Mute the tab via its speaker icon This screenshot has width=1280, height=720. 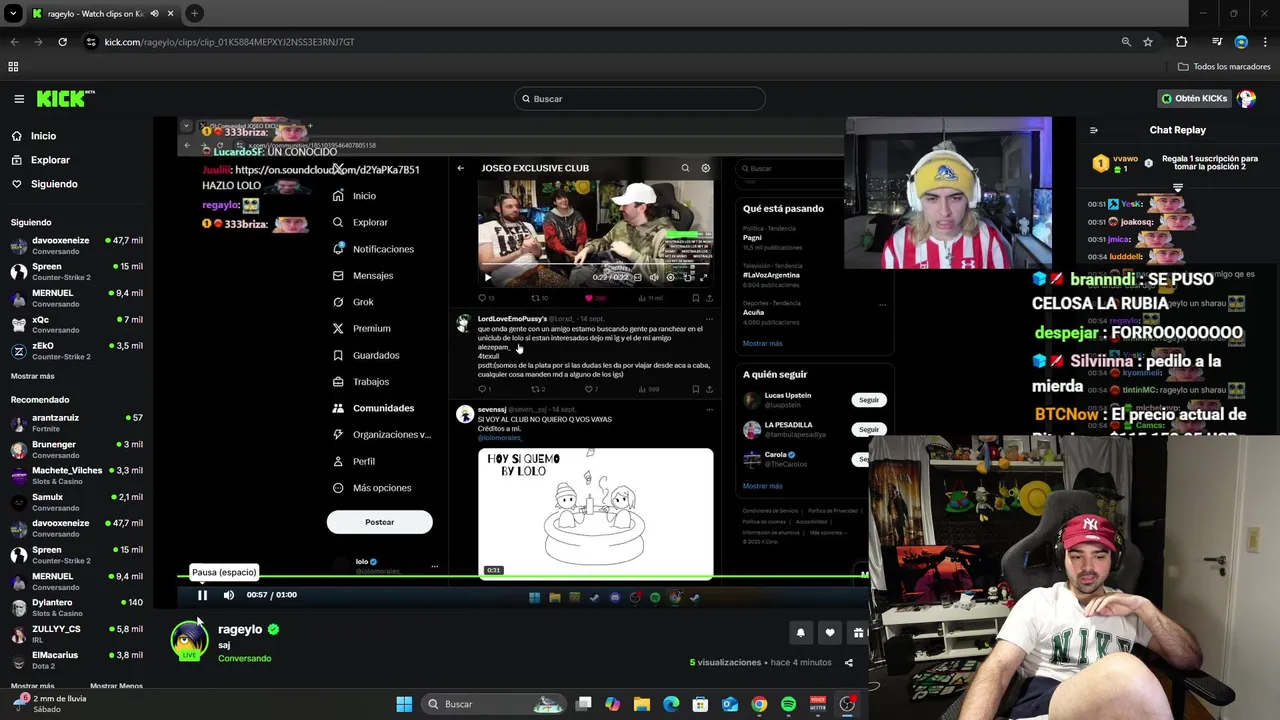tap(154, 13)
